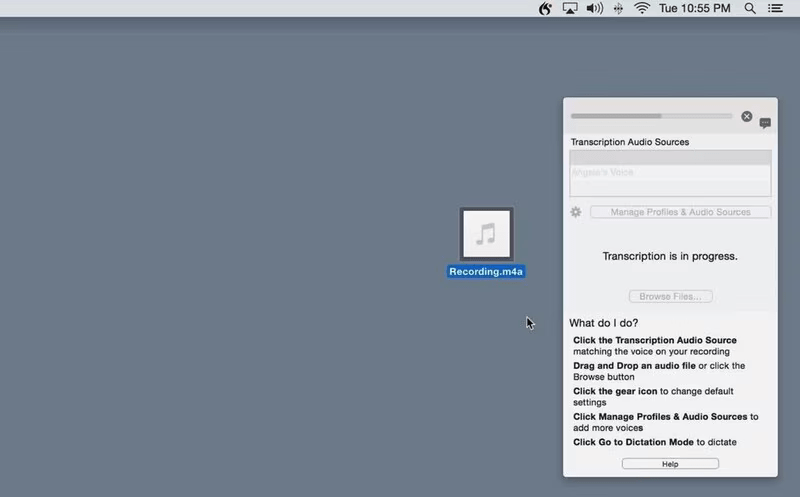Screen dimensions: 800x497
Task: Open the Dragon flame menu bar icon
Action: click(x=545, y=8)
